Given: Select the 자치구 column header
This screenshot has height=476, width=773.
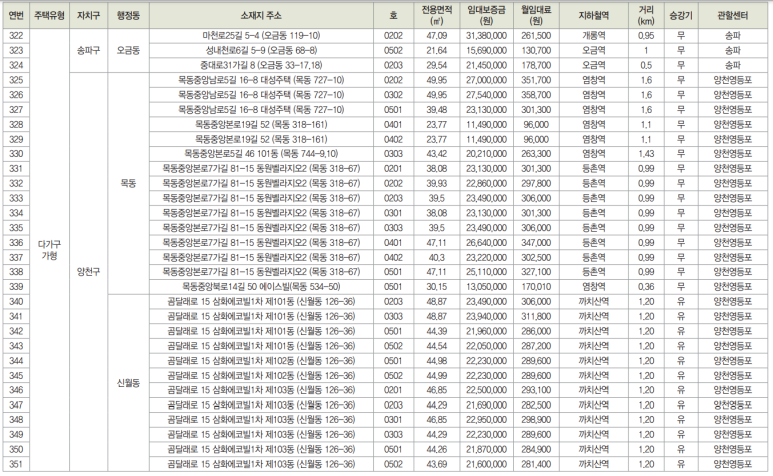Looking at the screenshot, I should [x=89, y=16].
